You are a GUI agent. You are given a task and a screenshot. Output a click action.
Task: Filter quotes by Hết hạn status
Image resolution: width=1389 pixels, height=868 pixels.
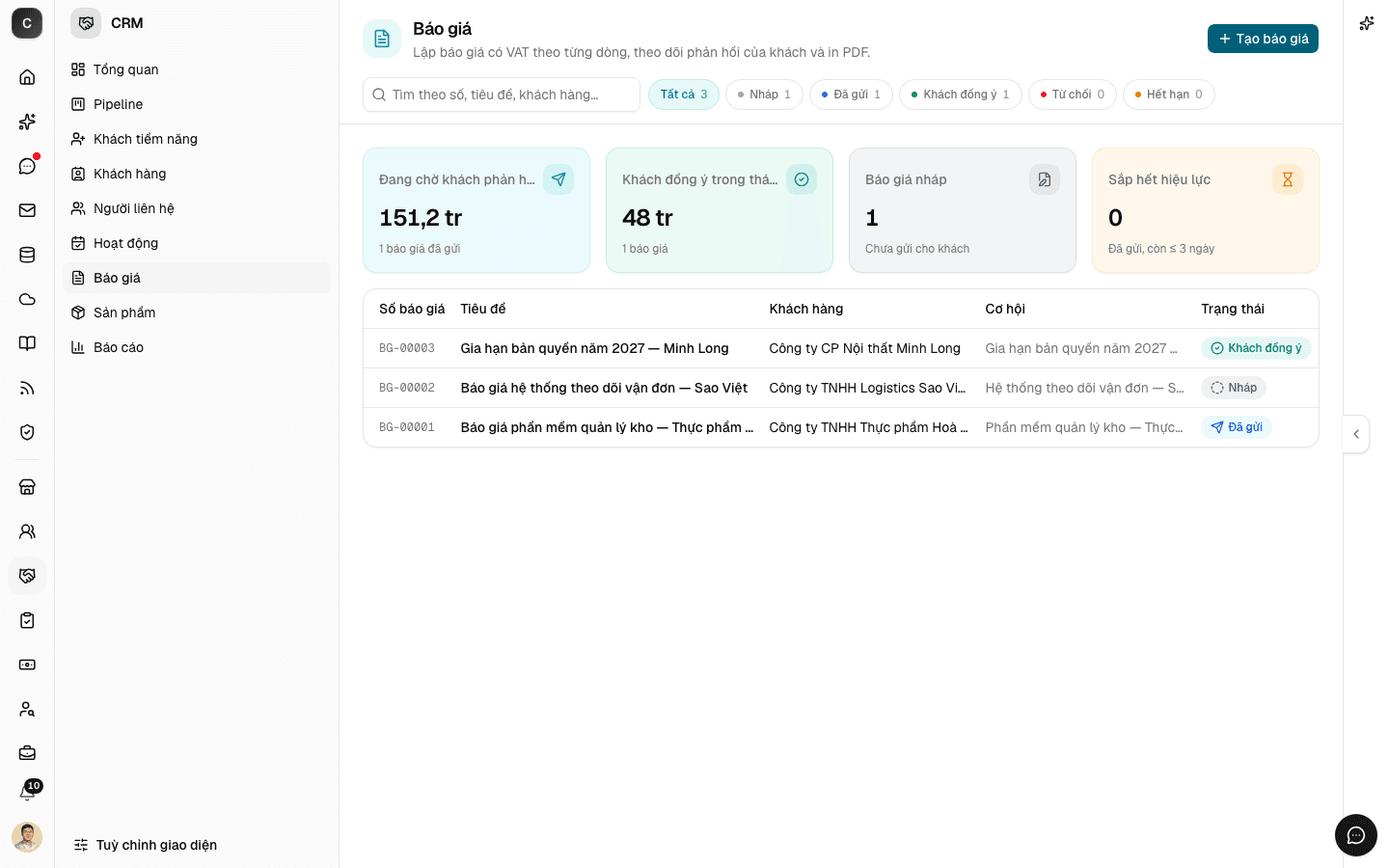pyautogui.click(x=1169, y=95)
